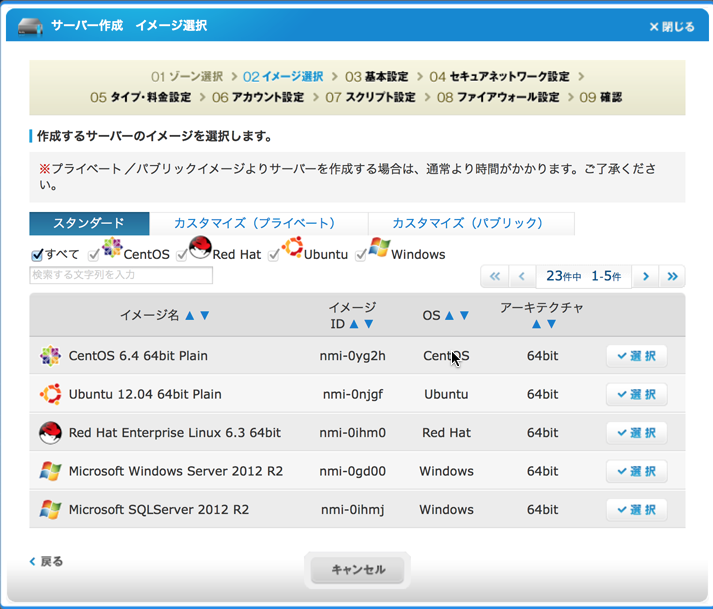Click the Red Hat Enterprise Linux row icon
Image resolution: width=713 pixels, height=609 pixels.
50,433
